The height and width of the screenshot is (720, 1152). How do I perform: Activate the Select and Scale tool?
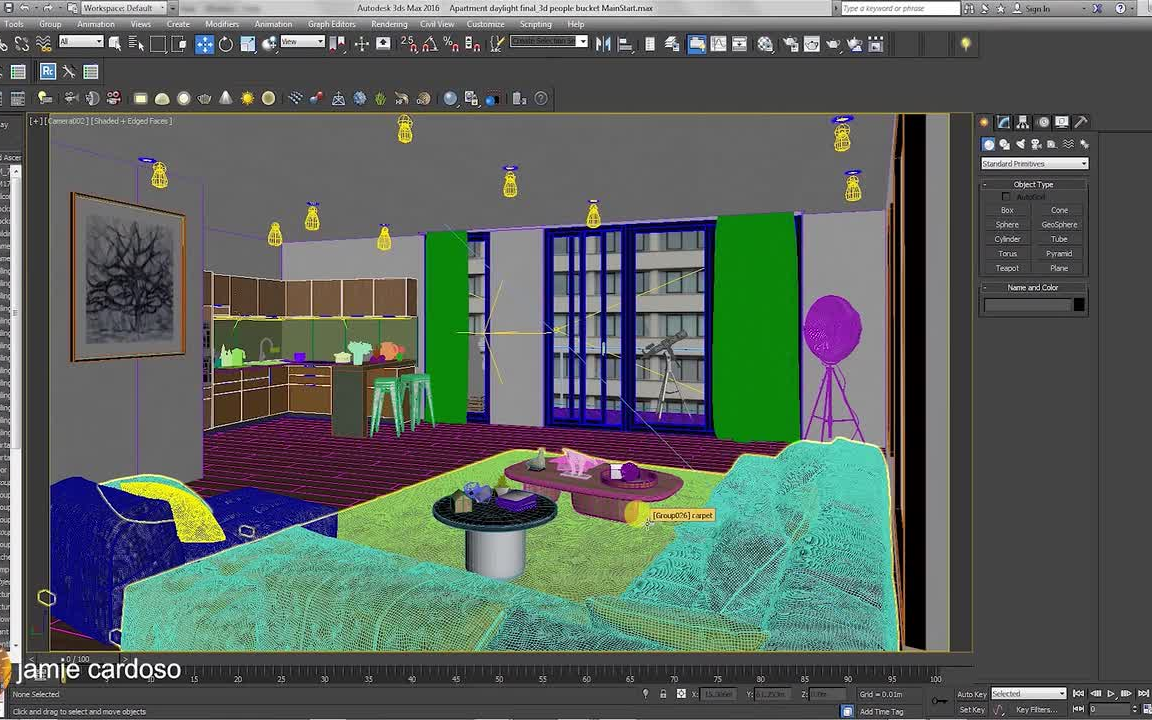(246, 43)
